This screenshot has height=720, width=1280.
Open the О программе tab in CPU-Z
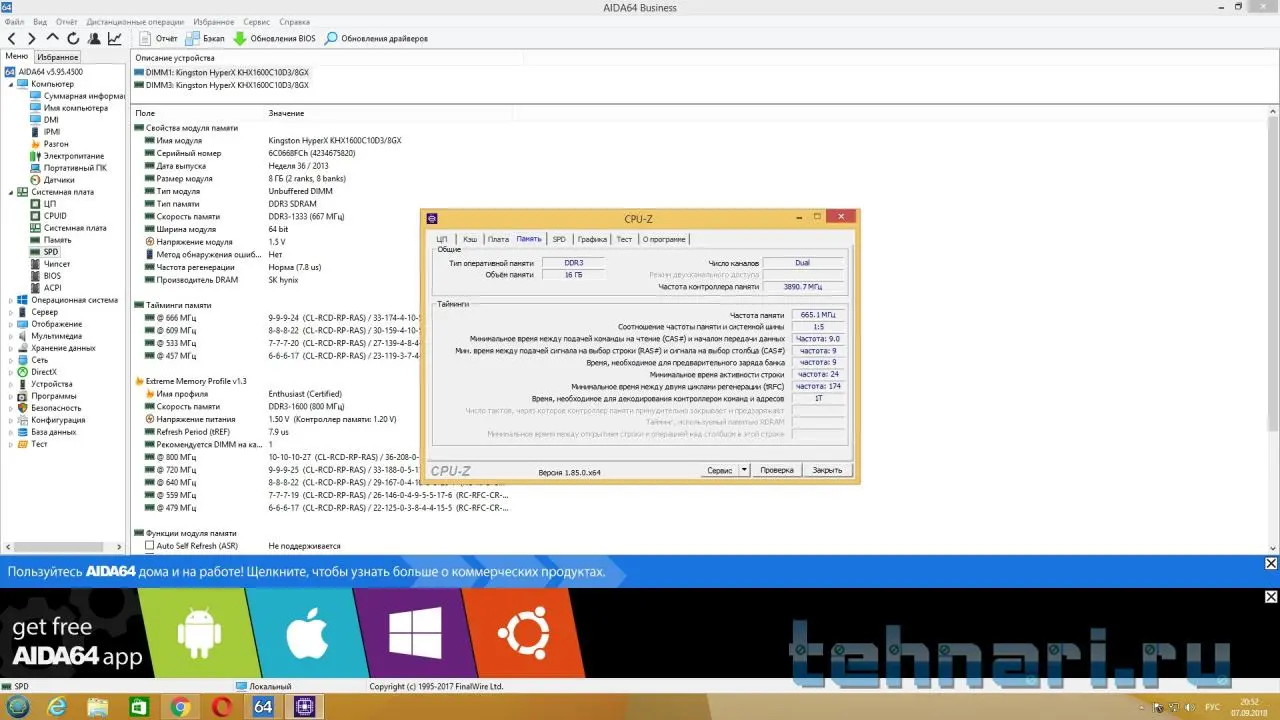(x=664, y=239)
